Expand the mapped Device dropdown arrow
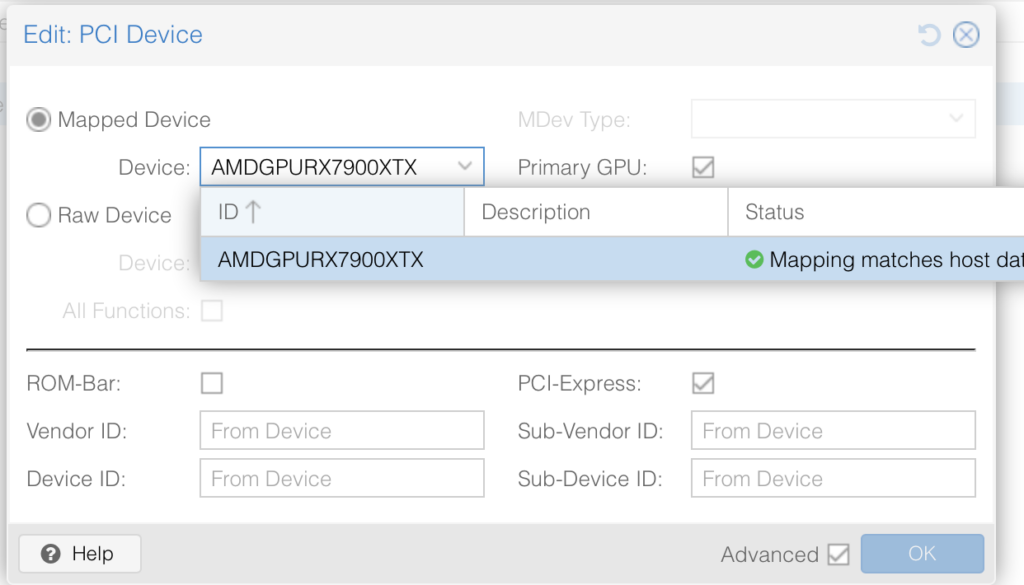Screen dimensions: 1024x585 pyautogui.click(x=465, y=167)
